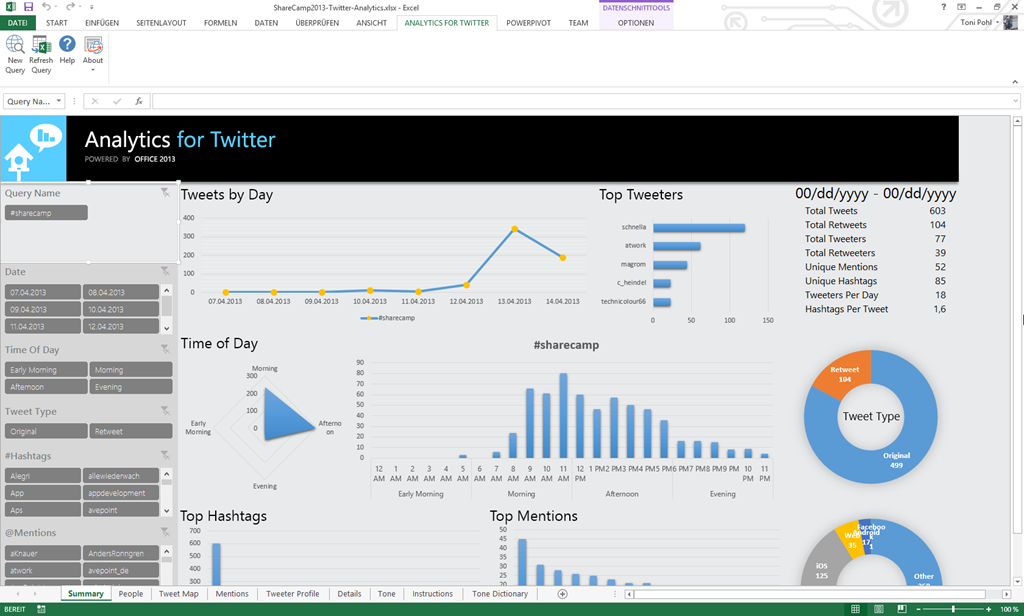The width and height of the screenshot is (1024, 616).
Task: Click the New Query ribbon icon
Action: click(x=15, y=55)
